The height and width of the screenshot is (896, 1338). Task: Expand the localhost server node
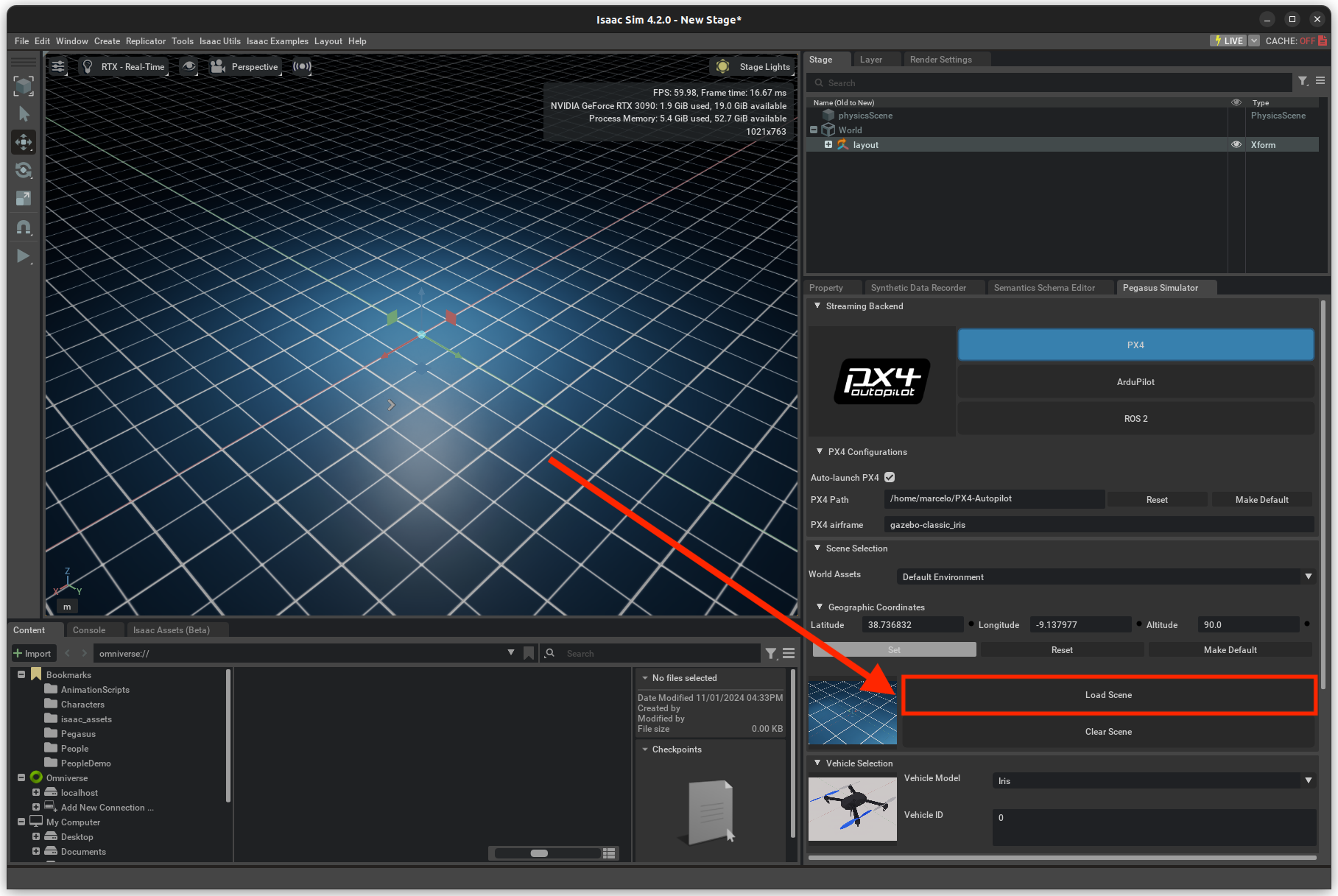[35, 793]
